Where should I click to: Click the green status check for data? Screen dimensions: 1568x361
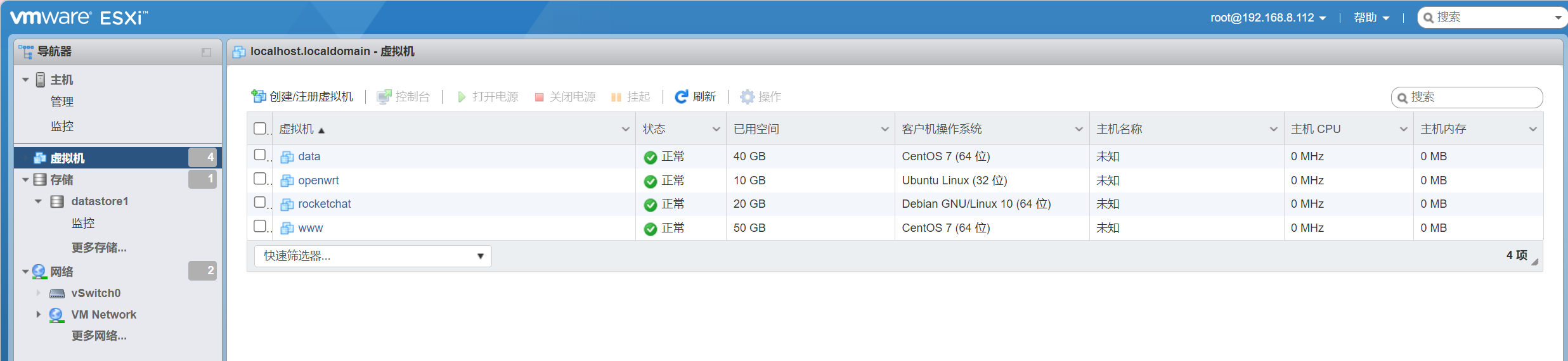pyautogui.click(x=650, y=158)
